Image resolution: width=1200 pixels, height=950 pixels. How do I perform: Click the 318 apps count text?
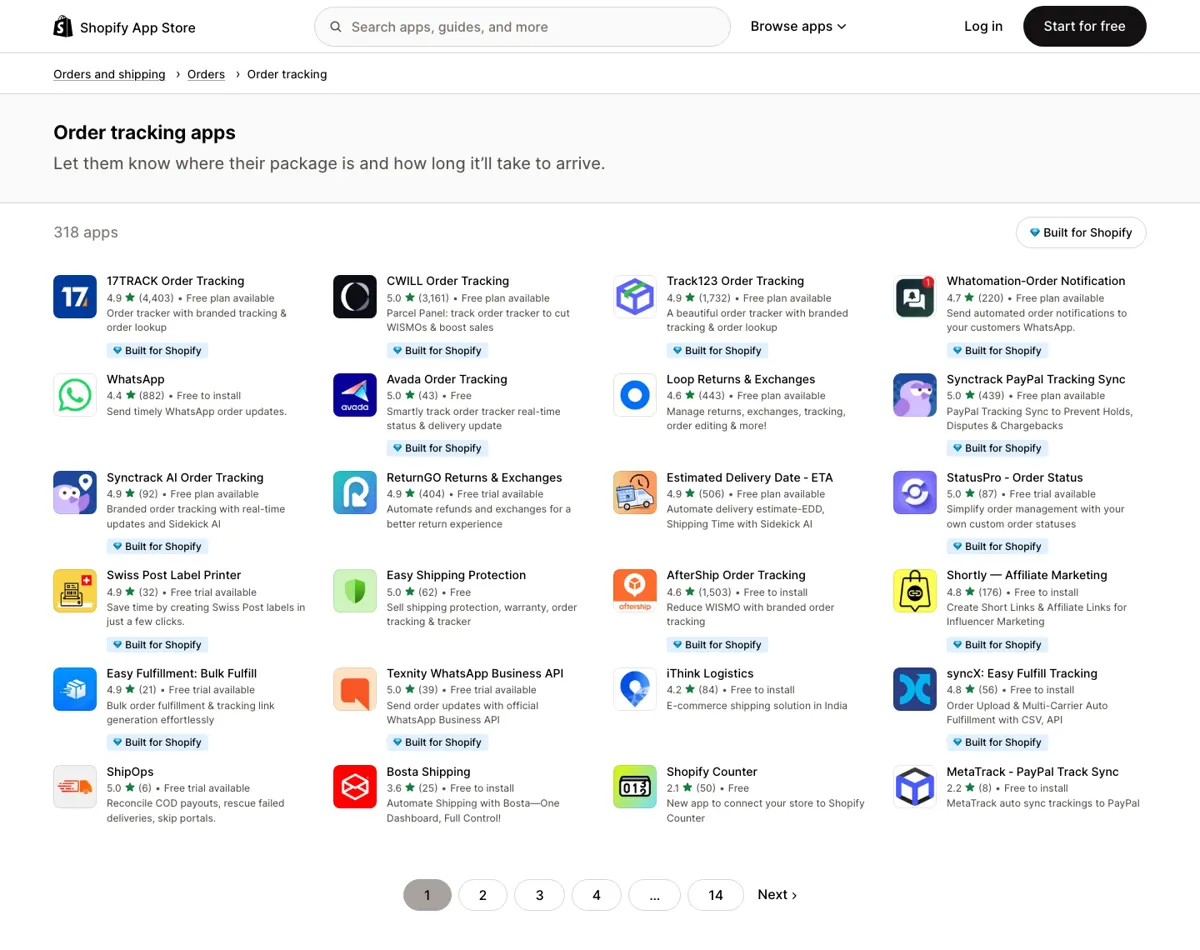[86, 232]
